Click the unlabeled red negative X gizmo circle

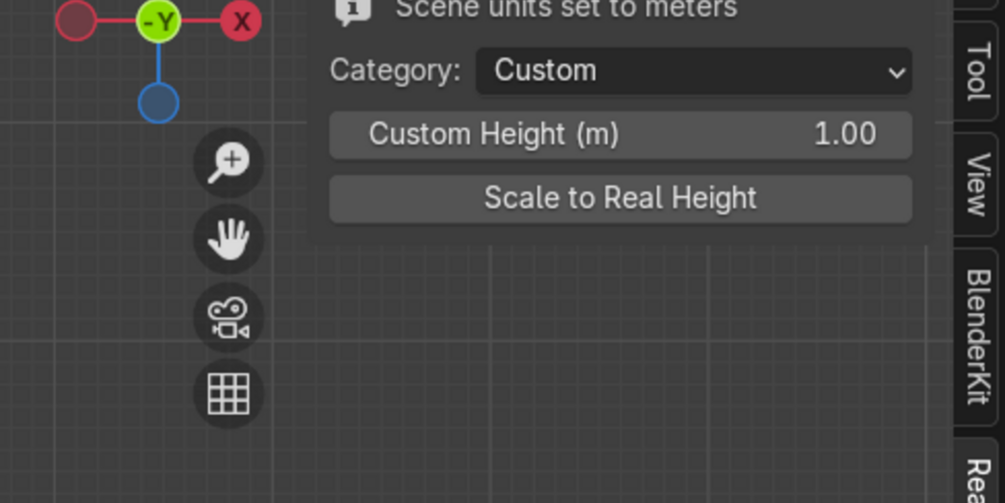click(76, 21)
